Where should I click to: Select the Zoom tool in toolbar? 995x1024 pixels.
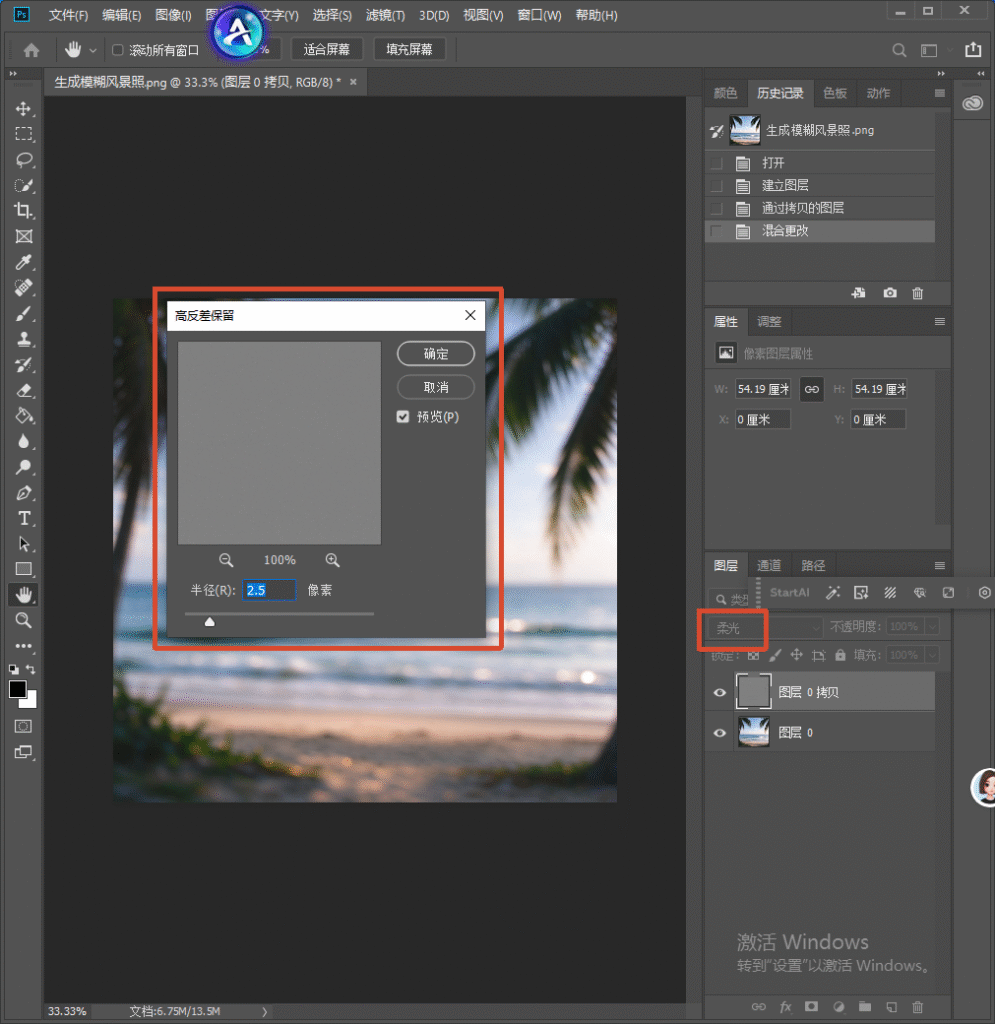pyautogui.click(x=24, y=620)
